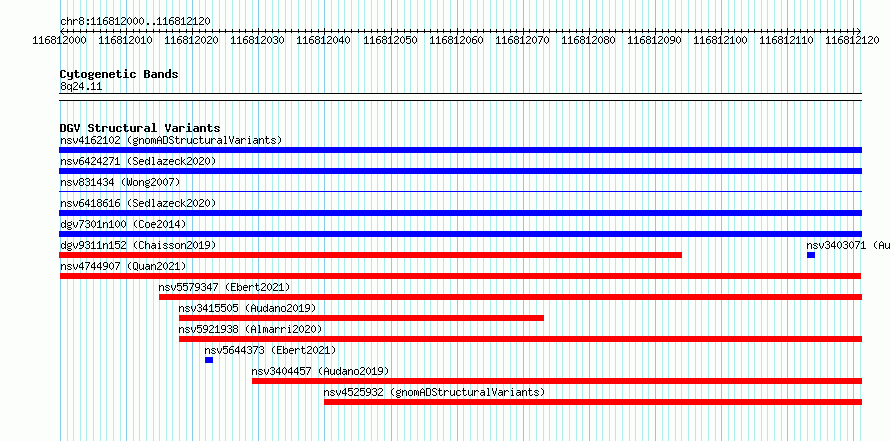Click the thin nsv831434 Wong2007 line
The width and height of the screenshot is (890, 441).
tap(460, 192)
